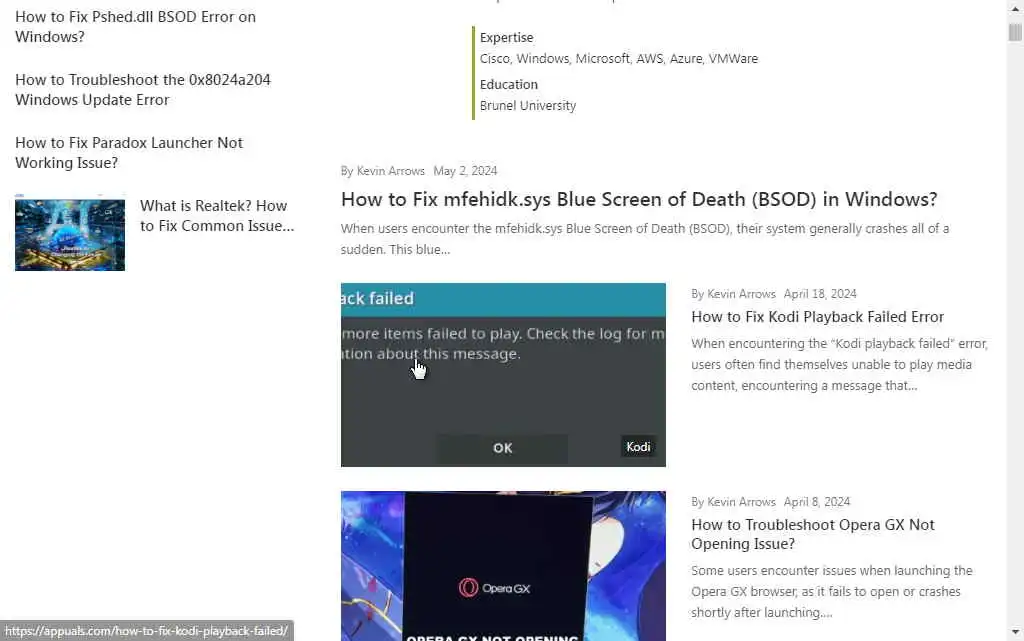
Task: Click the 'Brunel University' education text
Action: [x=528, y=106]
